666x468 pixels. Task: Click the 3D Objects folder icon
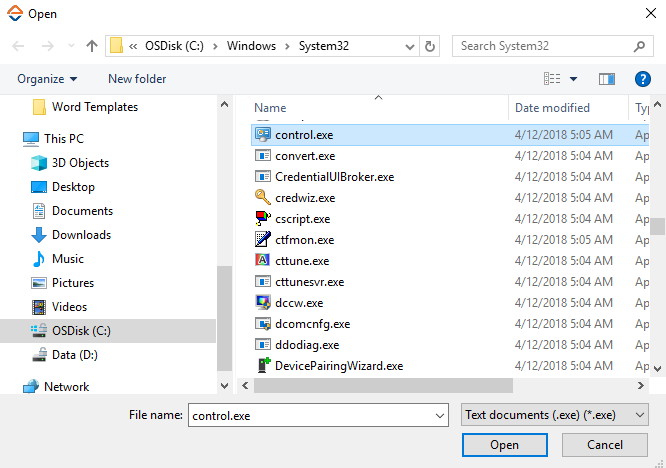39,163
